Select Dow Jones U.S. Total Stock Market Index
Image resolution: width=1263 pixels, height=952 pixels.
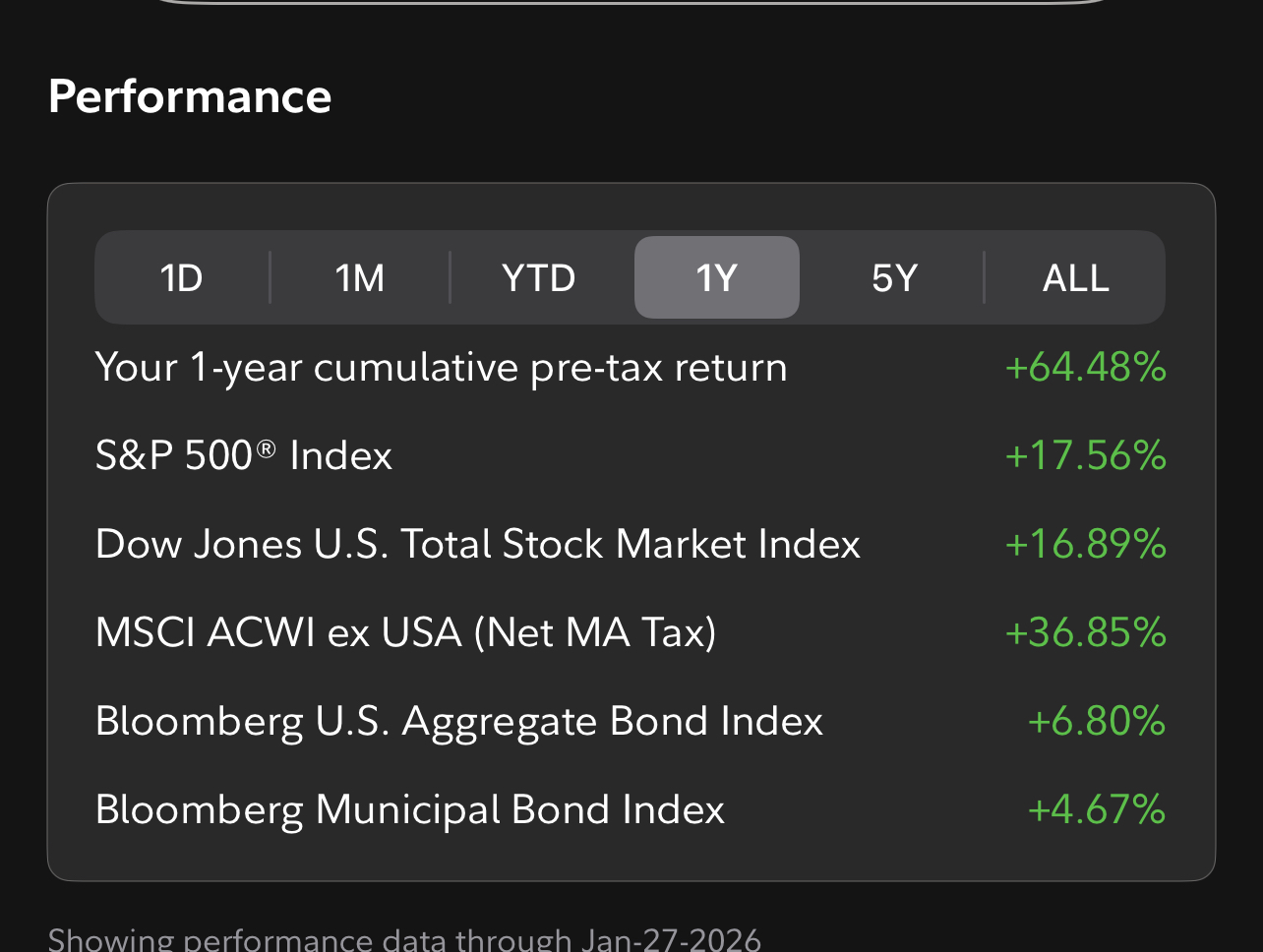[478, 544]
